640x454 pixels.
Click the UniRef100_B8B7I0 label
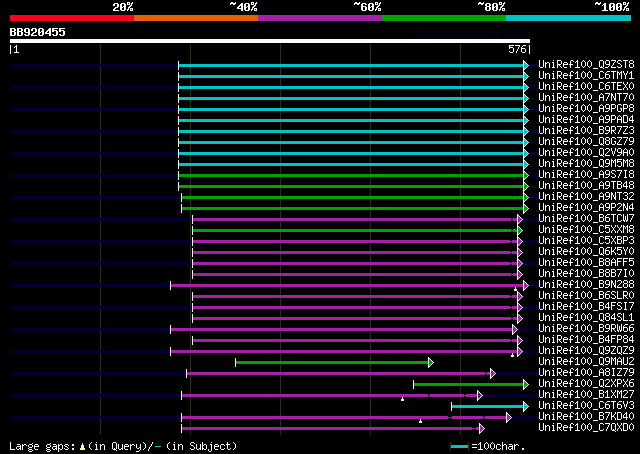[x=586, y=274]
